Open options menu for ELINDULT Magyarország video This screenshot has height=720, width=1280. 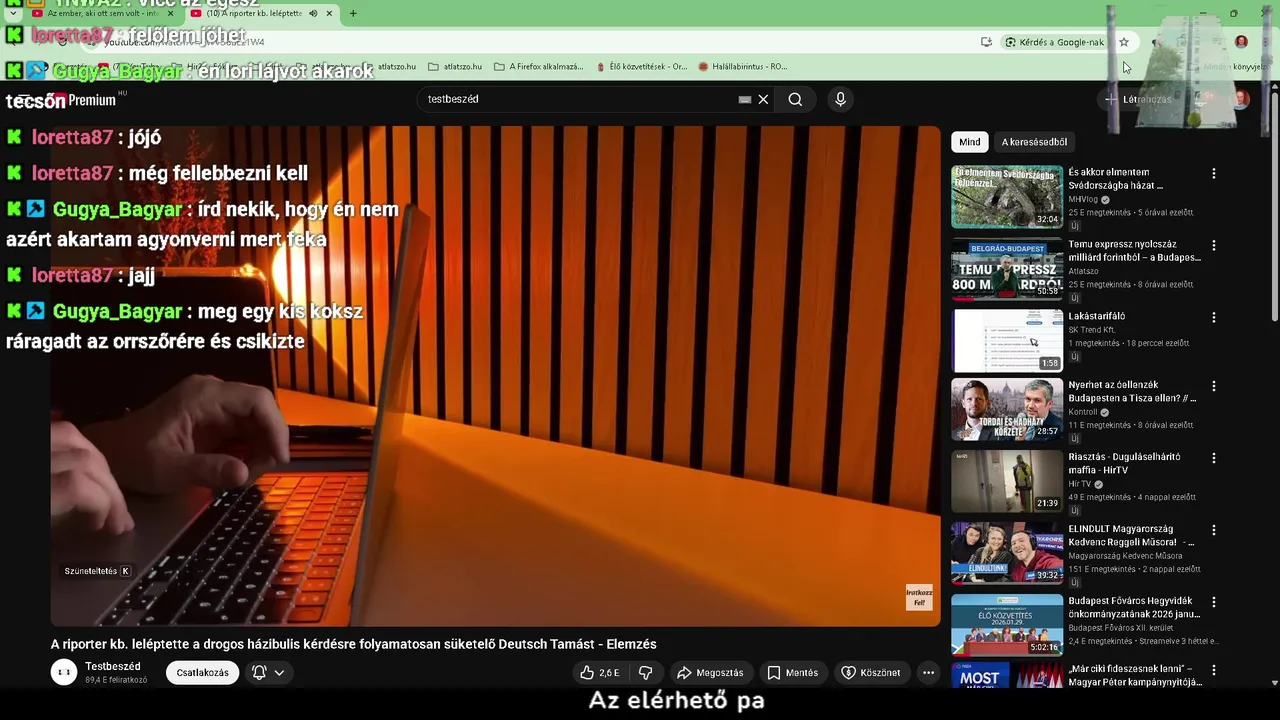[1214, 530]
